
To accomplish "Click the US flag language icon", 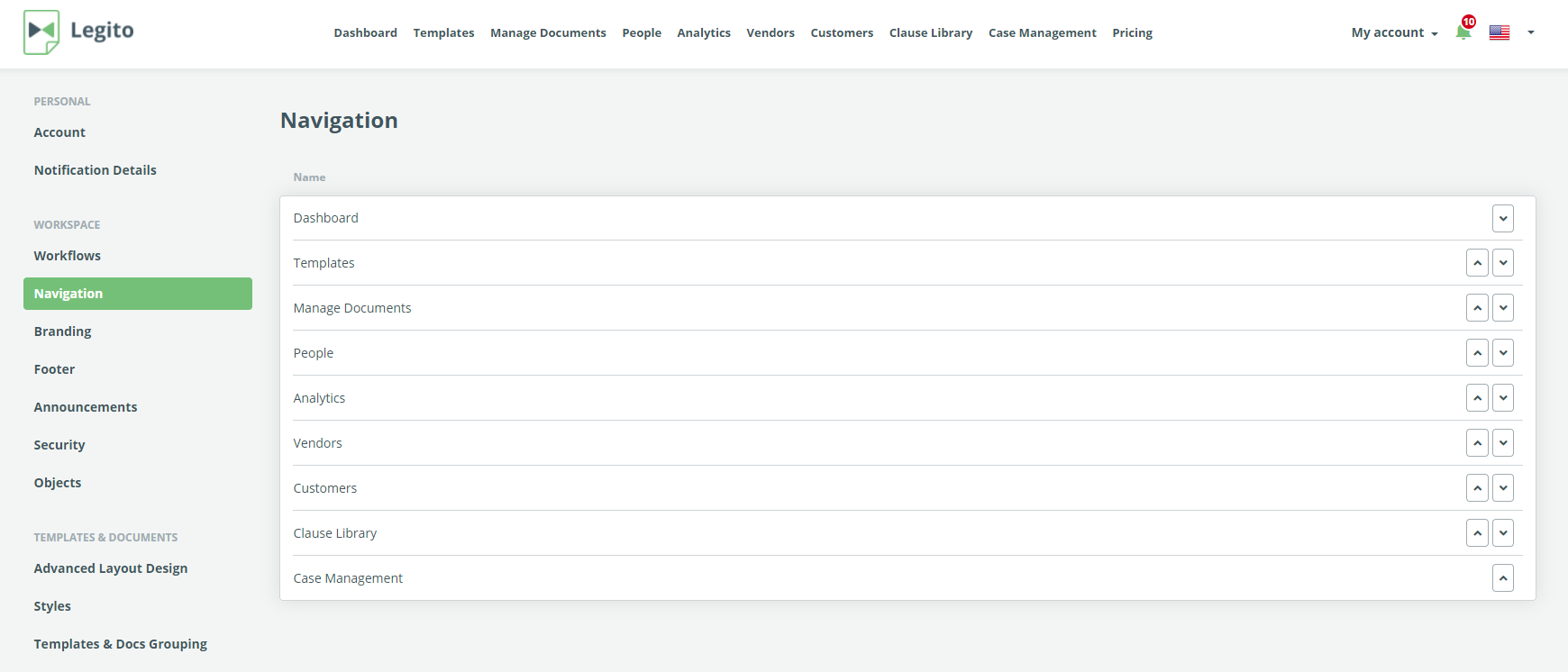I will (1500, 32).
